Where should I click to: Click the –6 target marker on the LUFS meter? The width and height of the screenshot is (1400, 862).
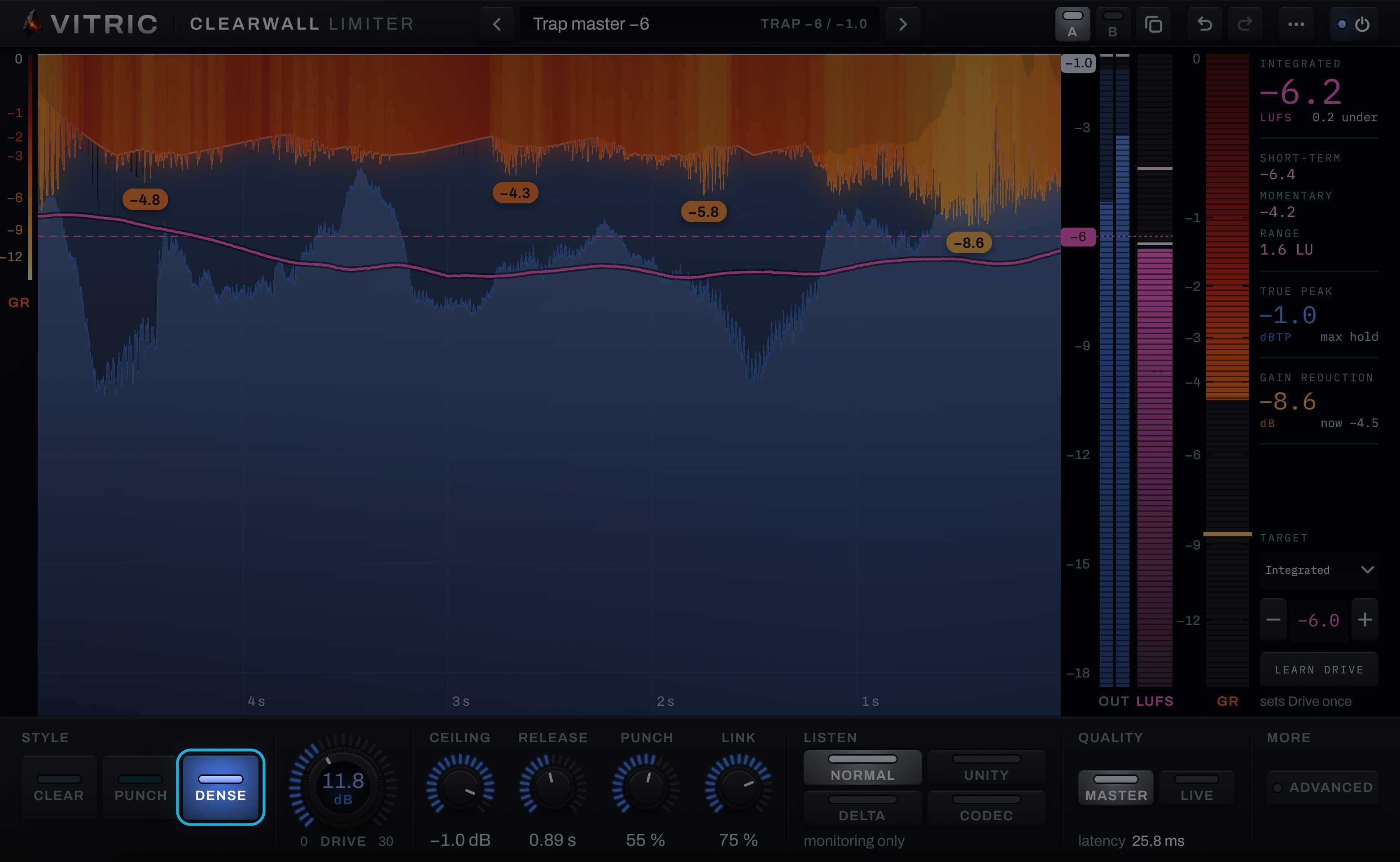point(1078,237)
